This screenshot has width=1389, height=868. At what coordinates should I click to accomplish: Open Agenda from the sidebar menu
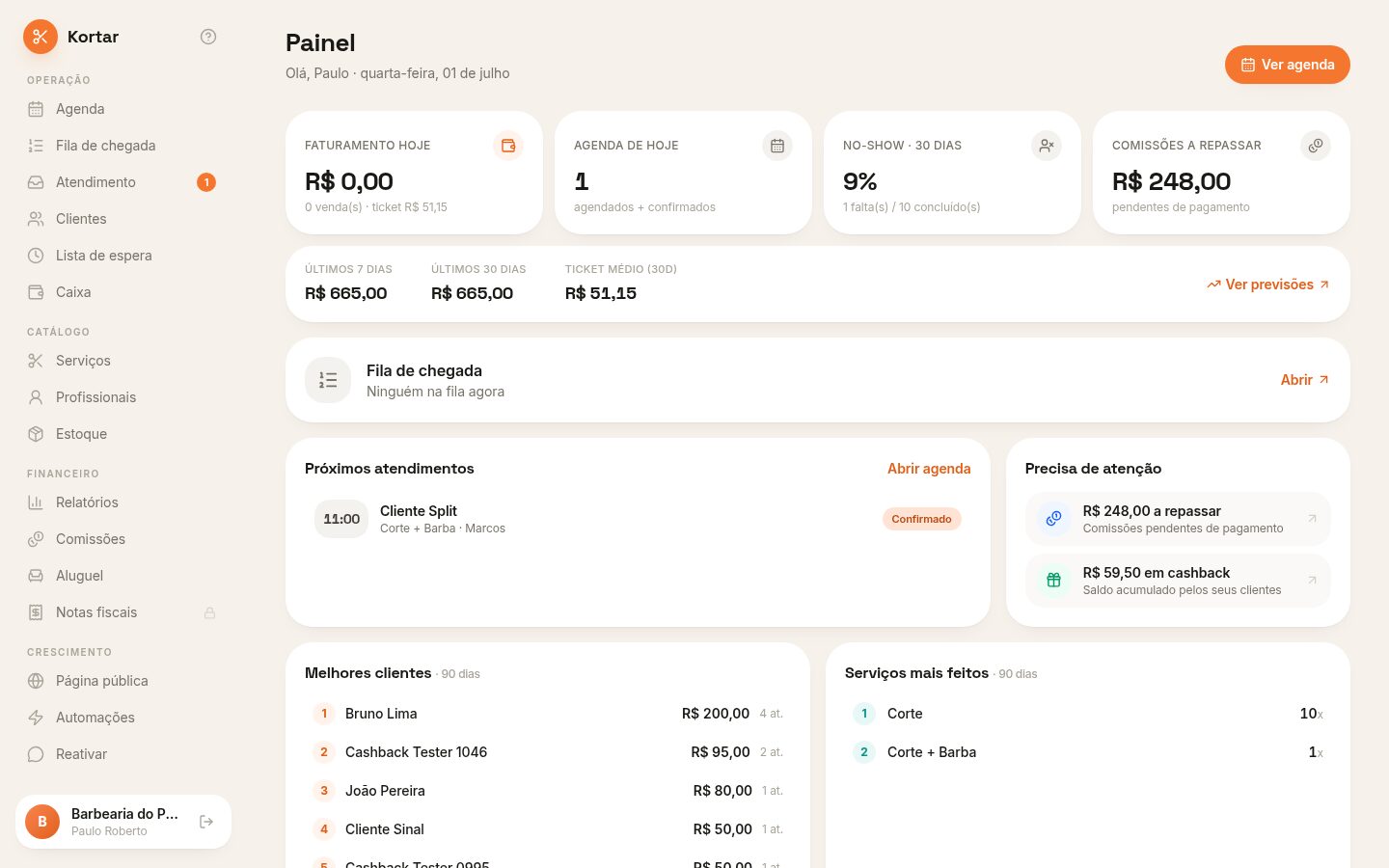123,109
